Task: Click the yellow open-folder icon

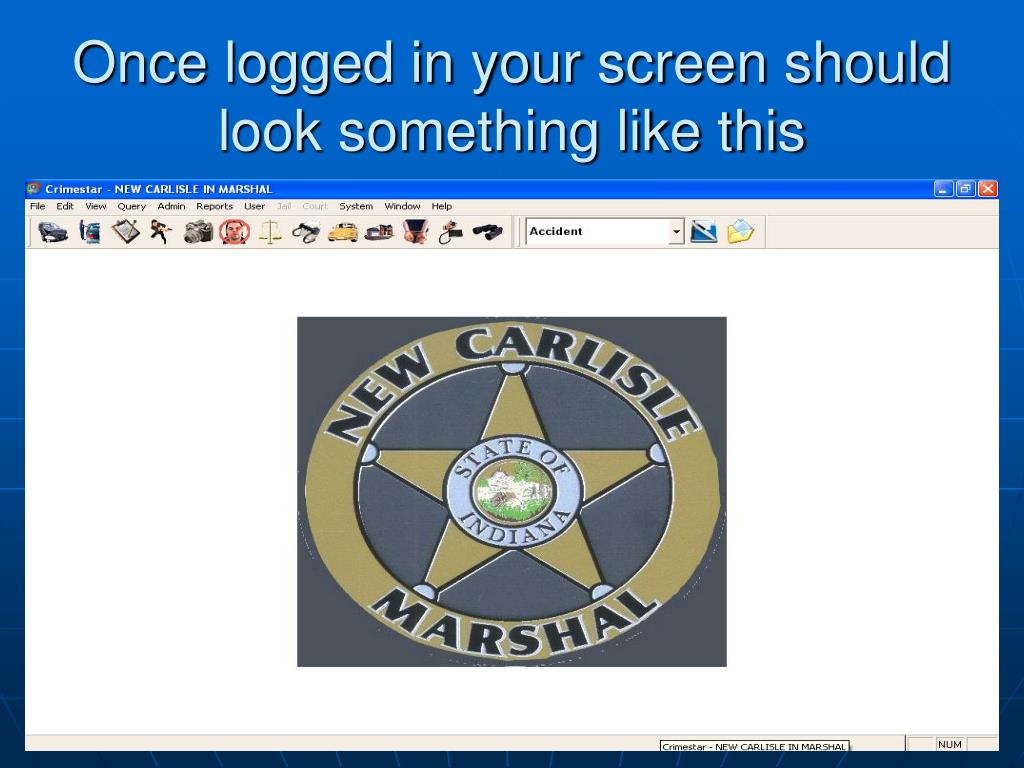Action: click(x=741, y=232)
